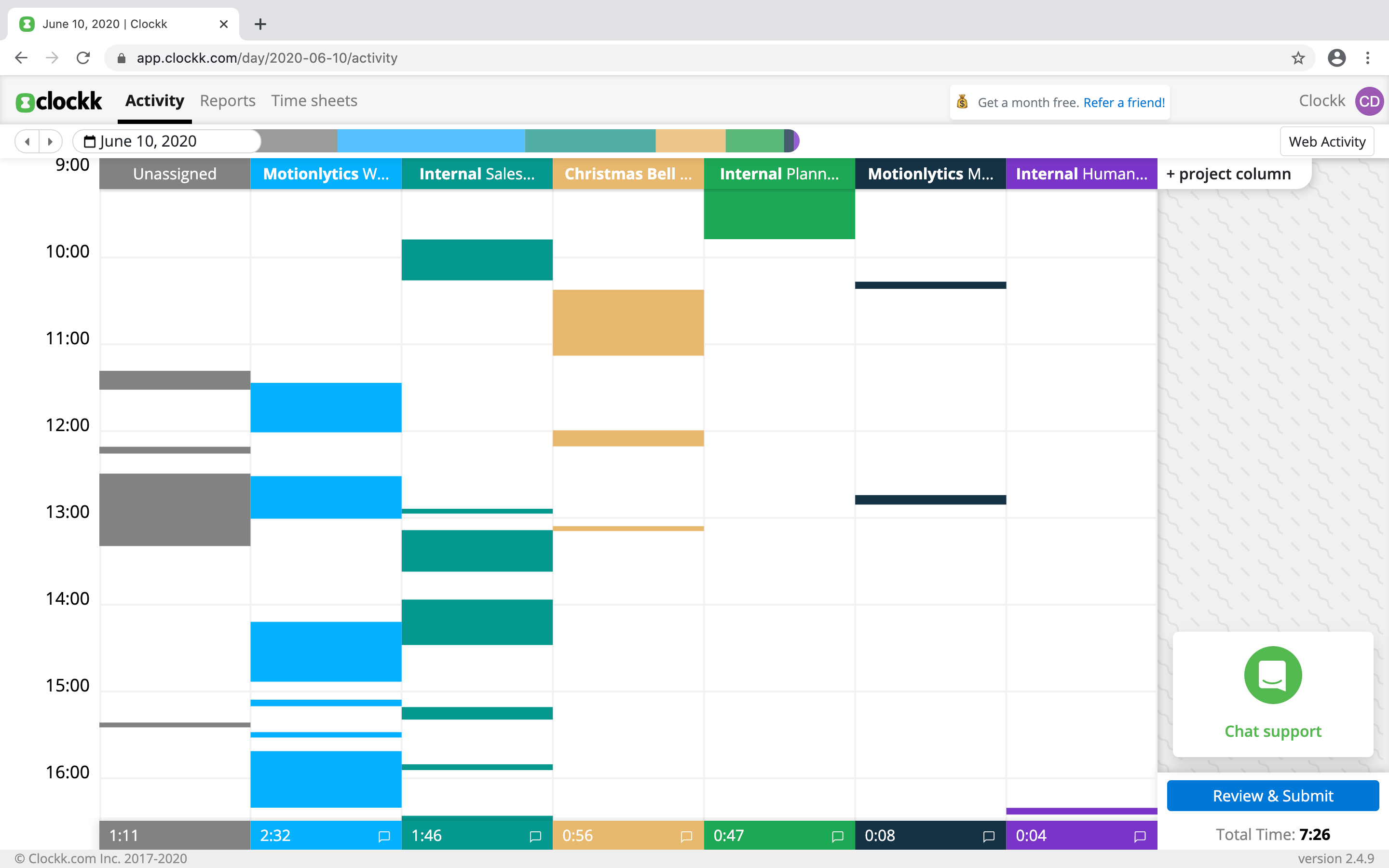Screen dimensions: 1389x868
Task: Open note icon for Motionlytics M 0:08
Action: 988,836
